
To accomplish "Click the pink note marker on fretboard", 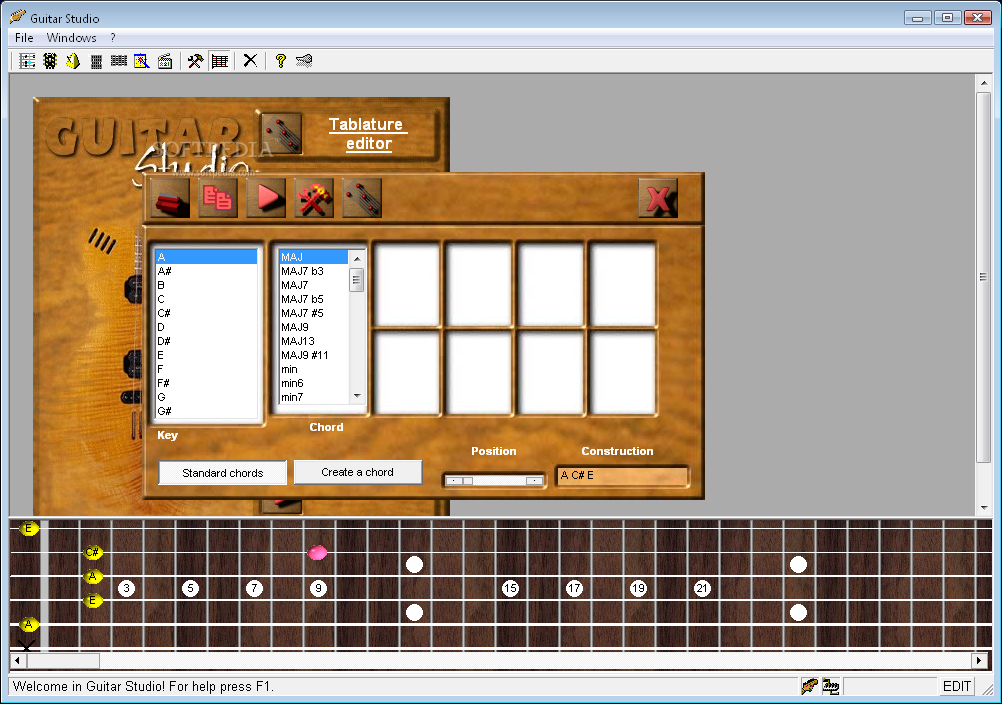I will pyautogui.click(x=318, y=553).
